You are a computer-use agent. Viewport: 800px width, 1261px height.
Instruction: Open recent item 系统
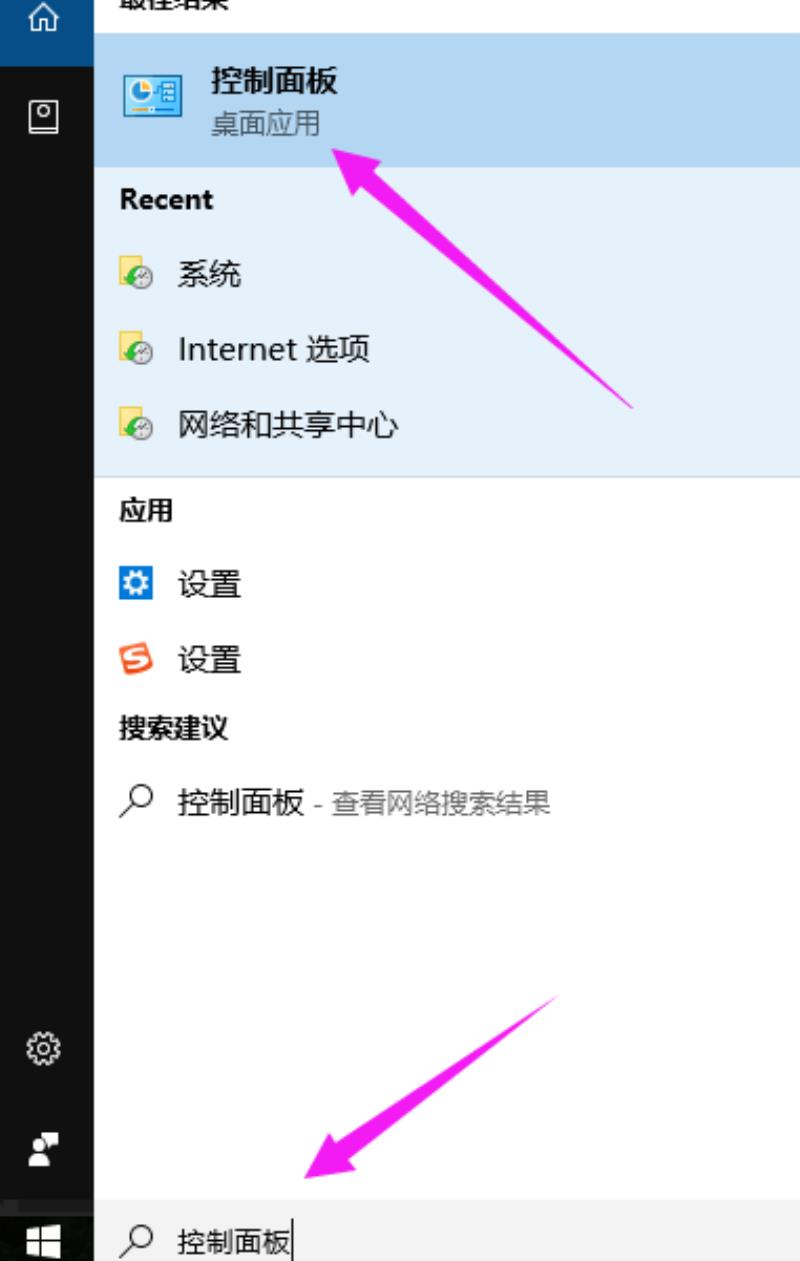[447, 273]
